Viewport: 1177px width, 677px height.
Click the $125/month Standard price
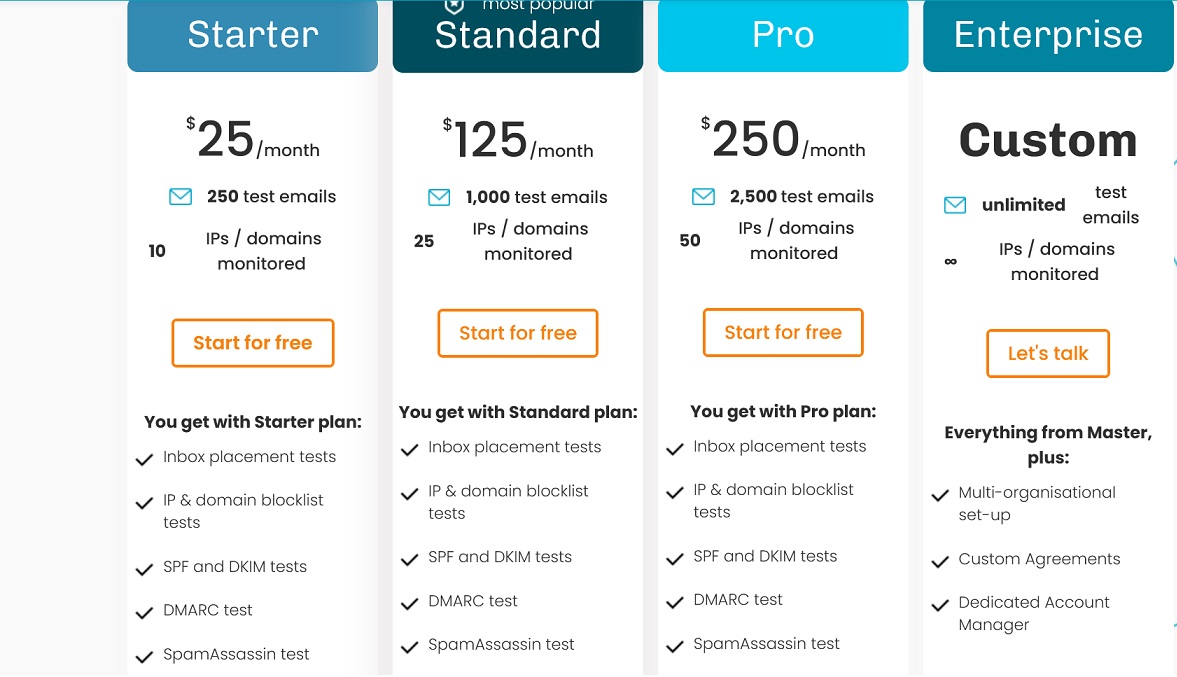tap(518, 141)
